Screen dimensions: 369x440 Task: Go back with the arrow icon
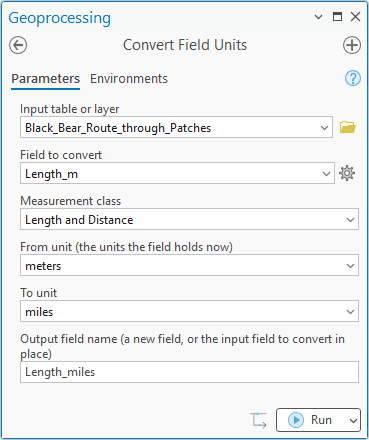(18, 45)
